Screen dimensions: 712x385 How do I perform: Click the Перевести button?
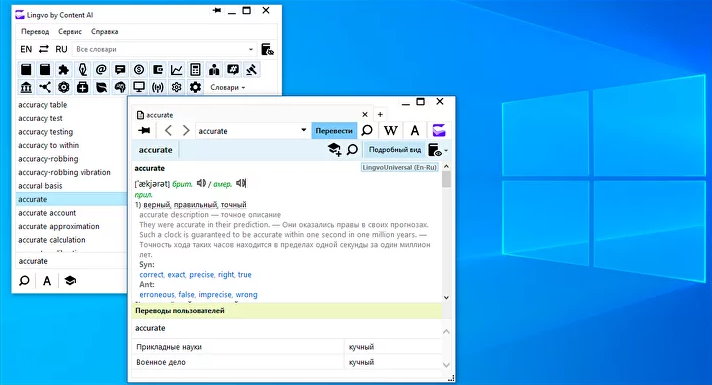pos(334,131)
